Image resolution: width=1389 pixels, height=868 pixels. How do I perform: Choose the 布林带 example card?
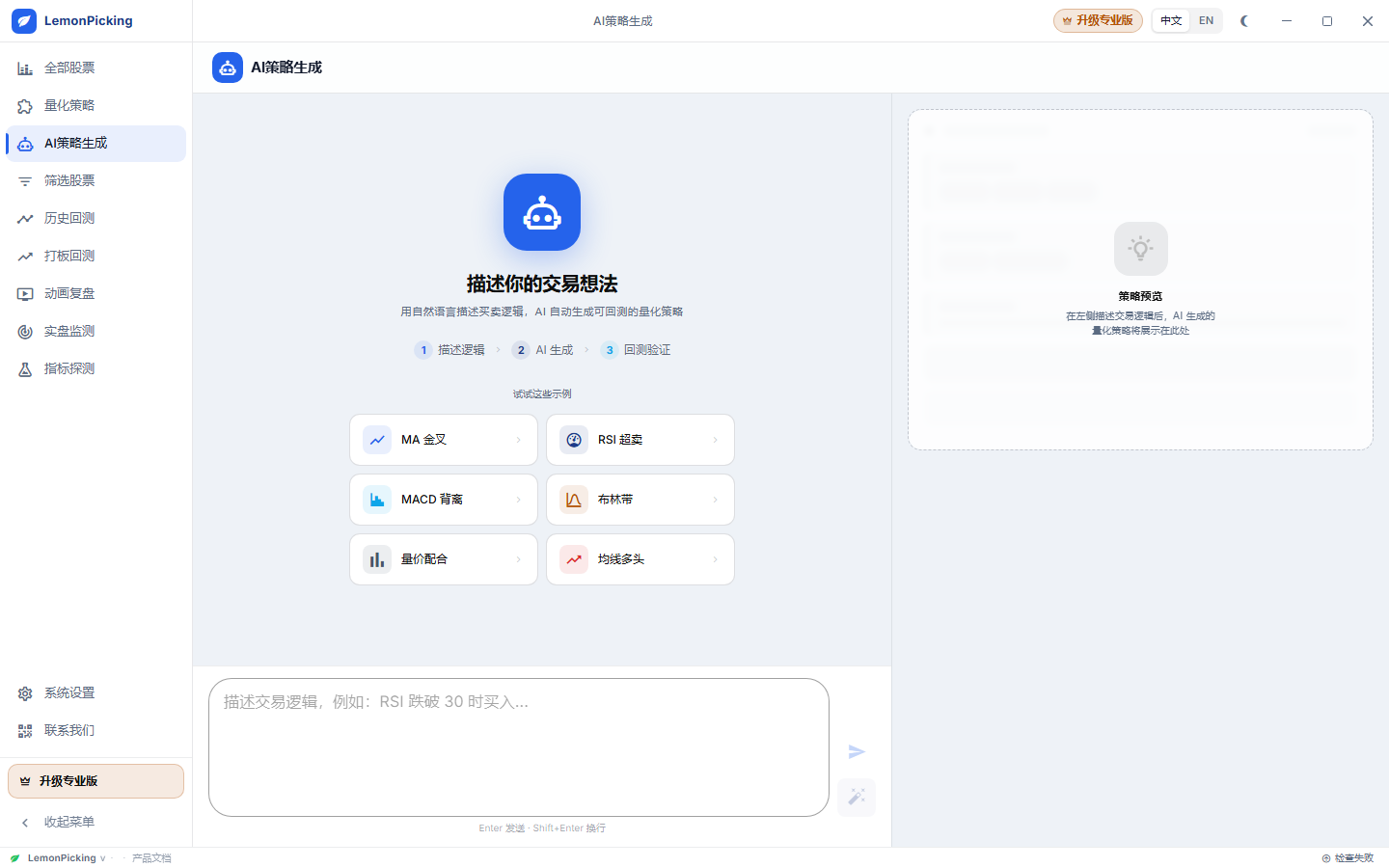tap(640, 500)
